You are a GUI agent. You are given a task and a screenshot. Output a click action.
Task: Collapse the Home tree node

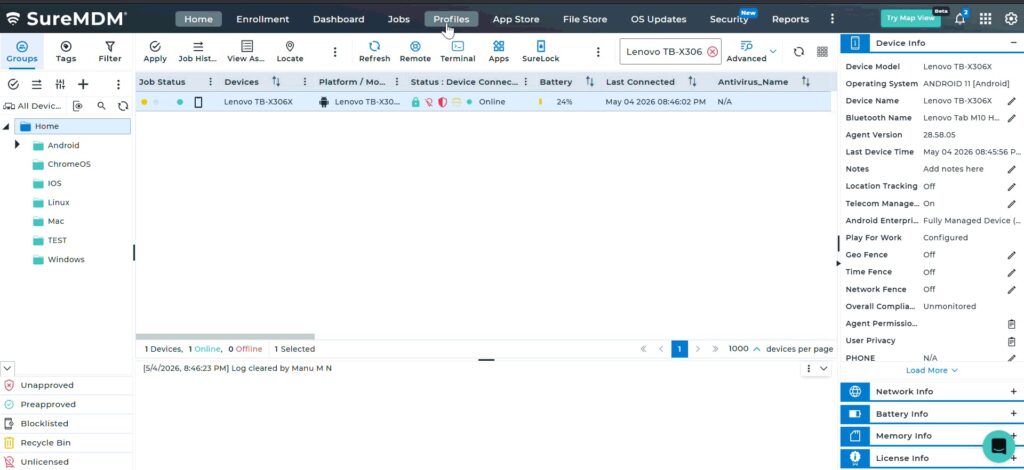tap(6, 126)
